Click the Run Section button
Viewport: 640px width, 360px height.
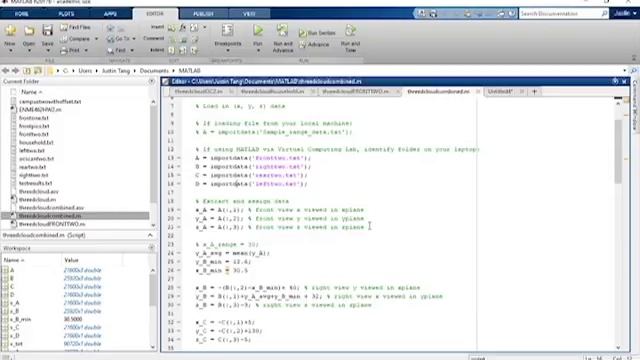(x=318, y=33)
